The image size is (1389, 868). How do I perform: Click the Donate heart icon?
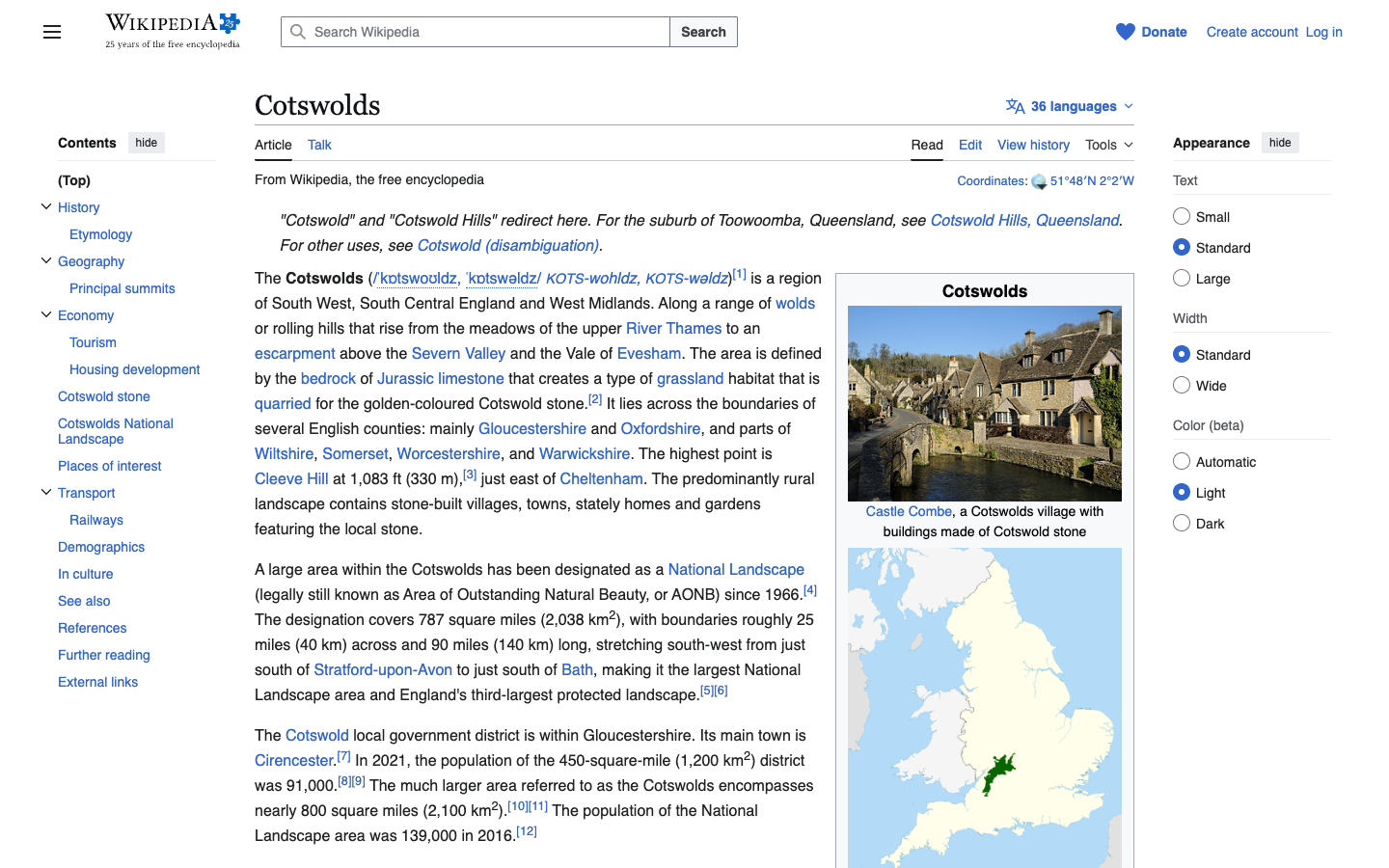pos(1126,32)
